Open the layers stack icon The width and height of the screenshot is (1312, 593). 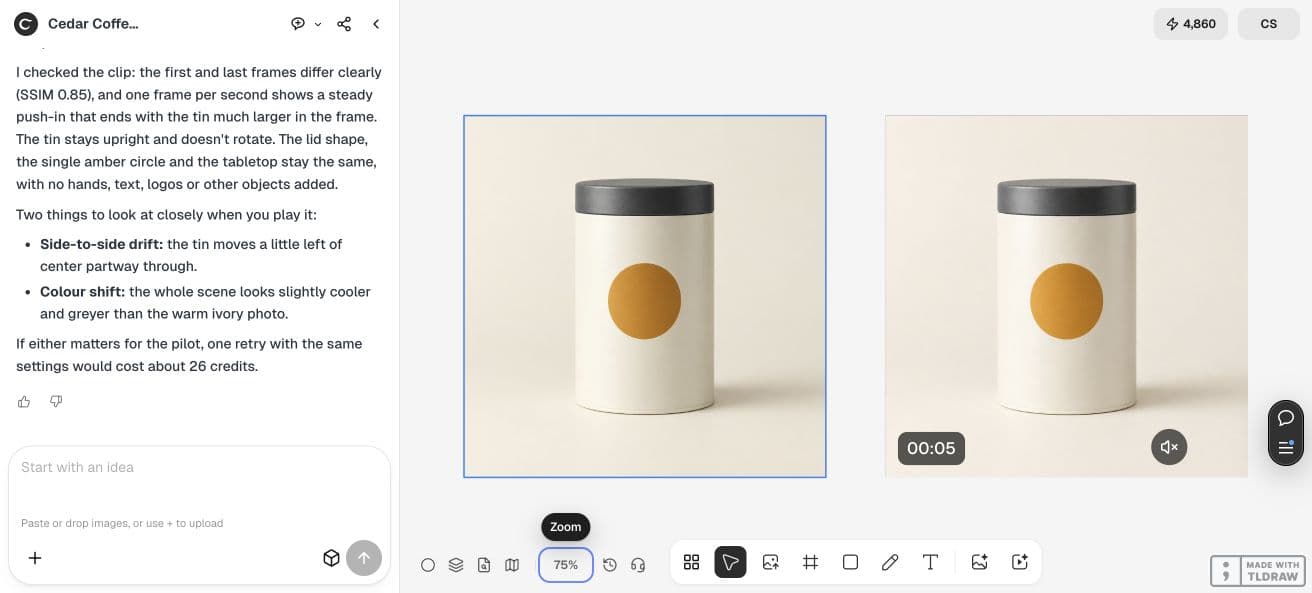(x=456, y=565)
